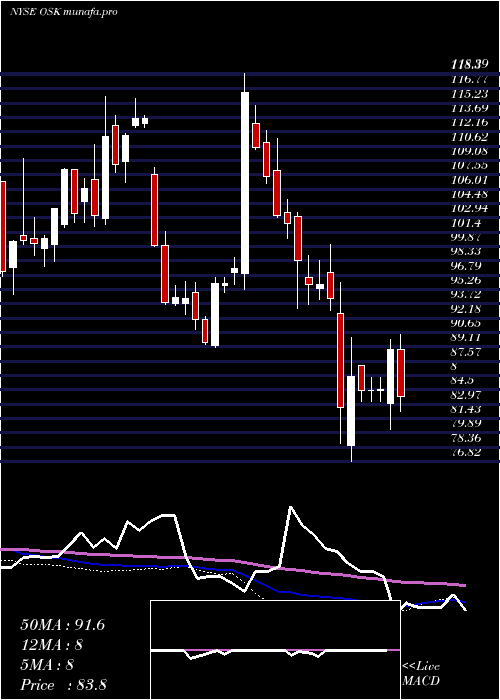Click the 95.26 price axis label
The height and width of the screenshot is (700, 500).
(466, 280)
